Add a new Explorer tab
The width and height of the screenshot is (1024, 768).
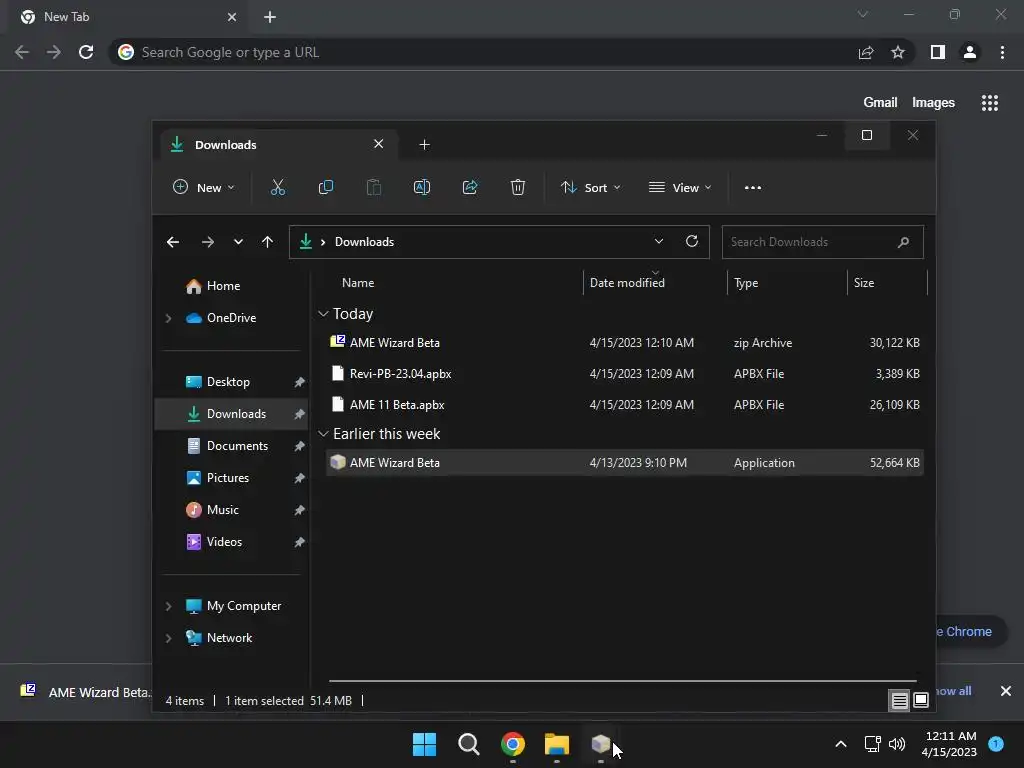[x=424, y=145]
